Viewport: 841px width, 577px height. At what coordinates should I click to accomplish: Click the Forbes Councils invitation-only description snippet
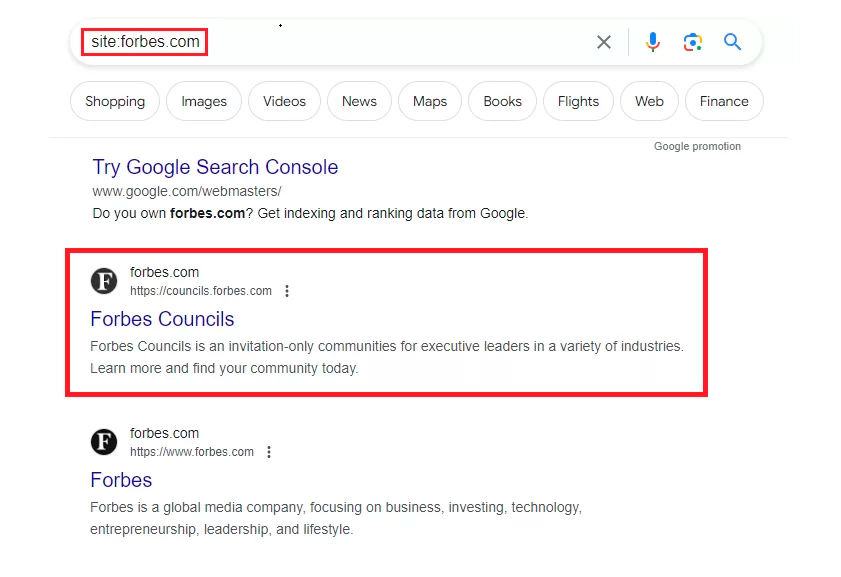387,357
